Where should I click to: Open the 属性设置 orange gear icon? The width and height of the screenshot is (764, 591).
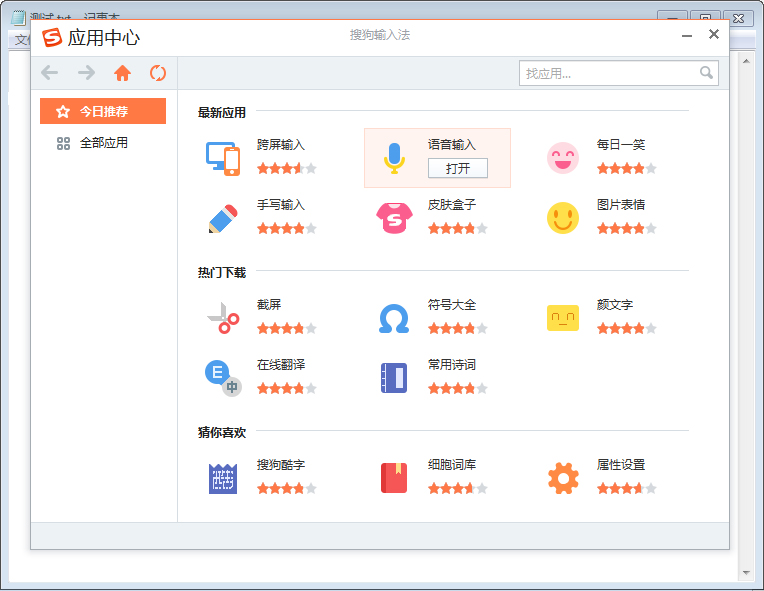point(563,478)
